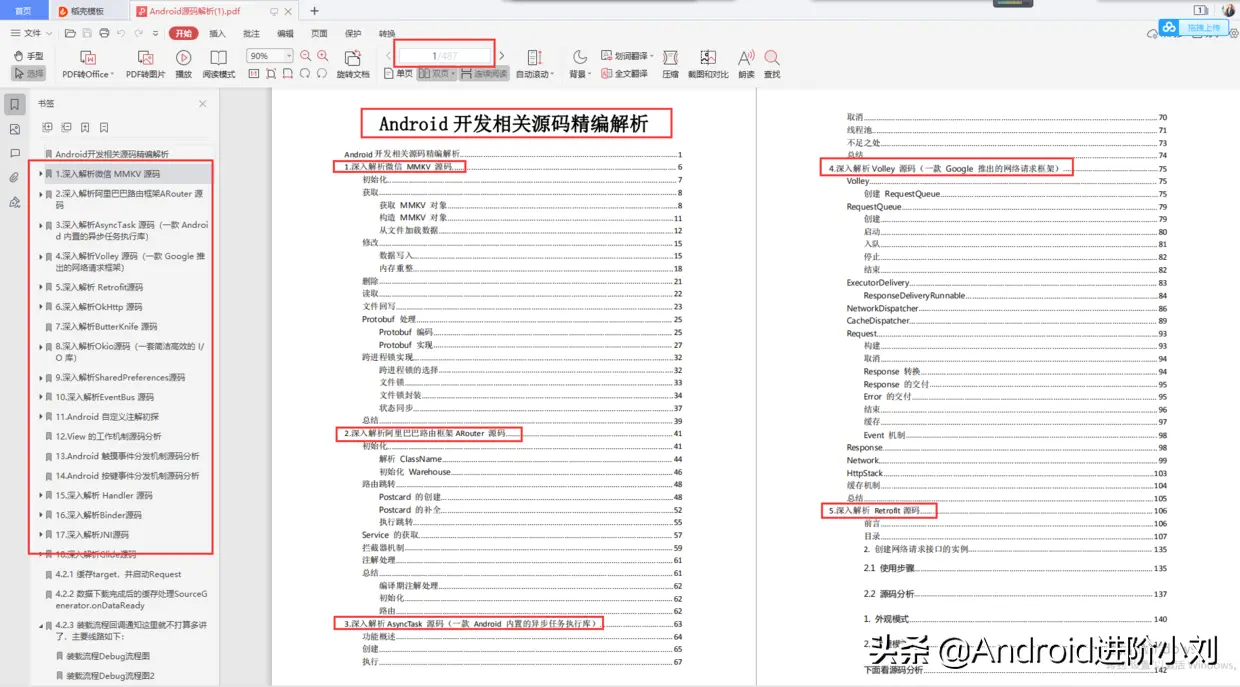This screenshot has width=1240, height=687.
Task: Open the thumbnails panel sidebar icon
Action: coord(15,129)
